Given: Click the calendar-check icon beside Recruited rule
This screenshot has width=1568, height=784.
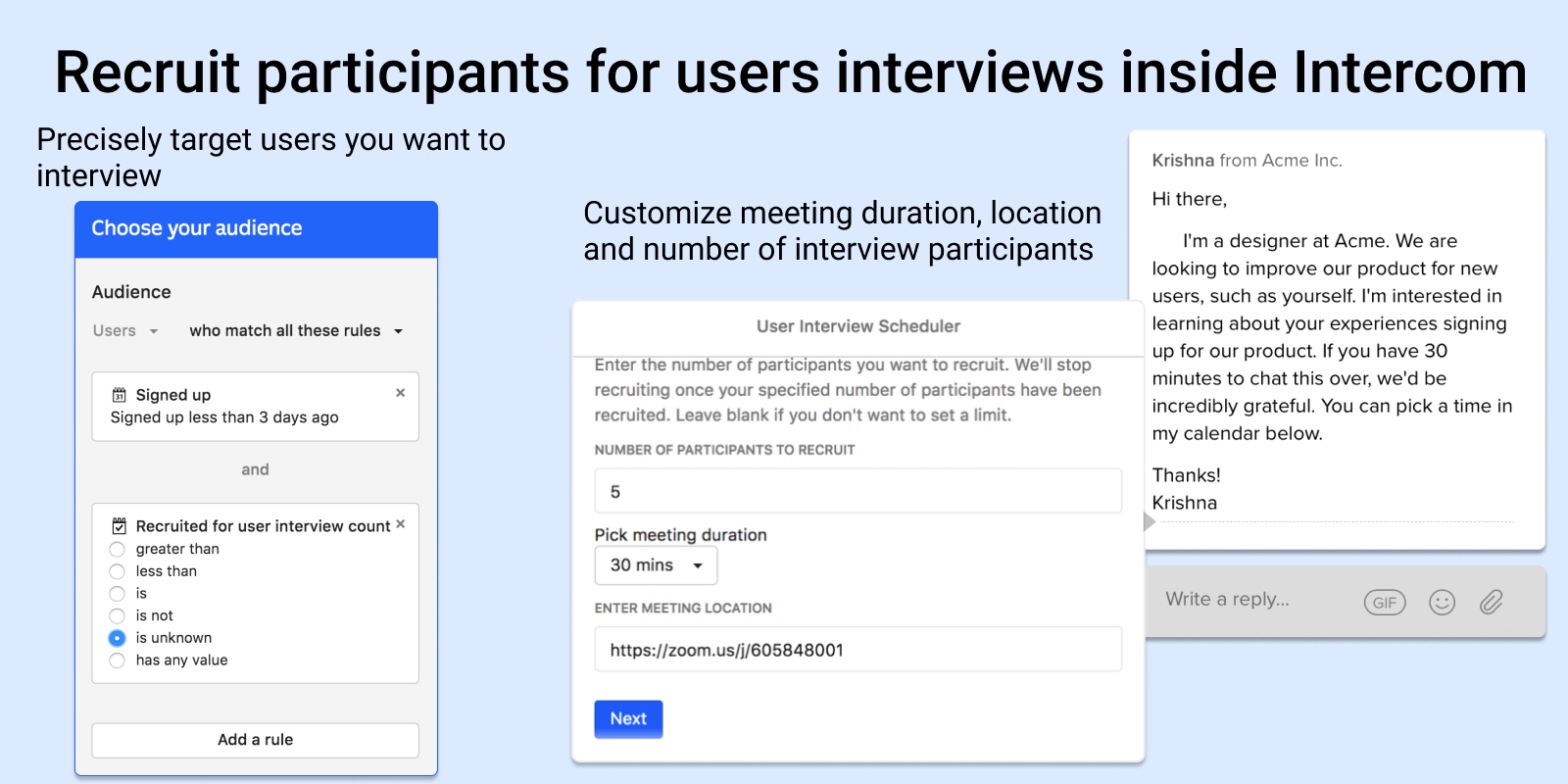Looking at the screenshot, I should (119, 526).
